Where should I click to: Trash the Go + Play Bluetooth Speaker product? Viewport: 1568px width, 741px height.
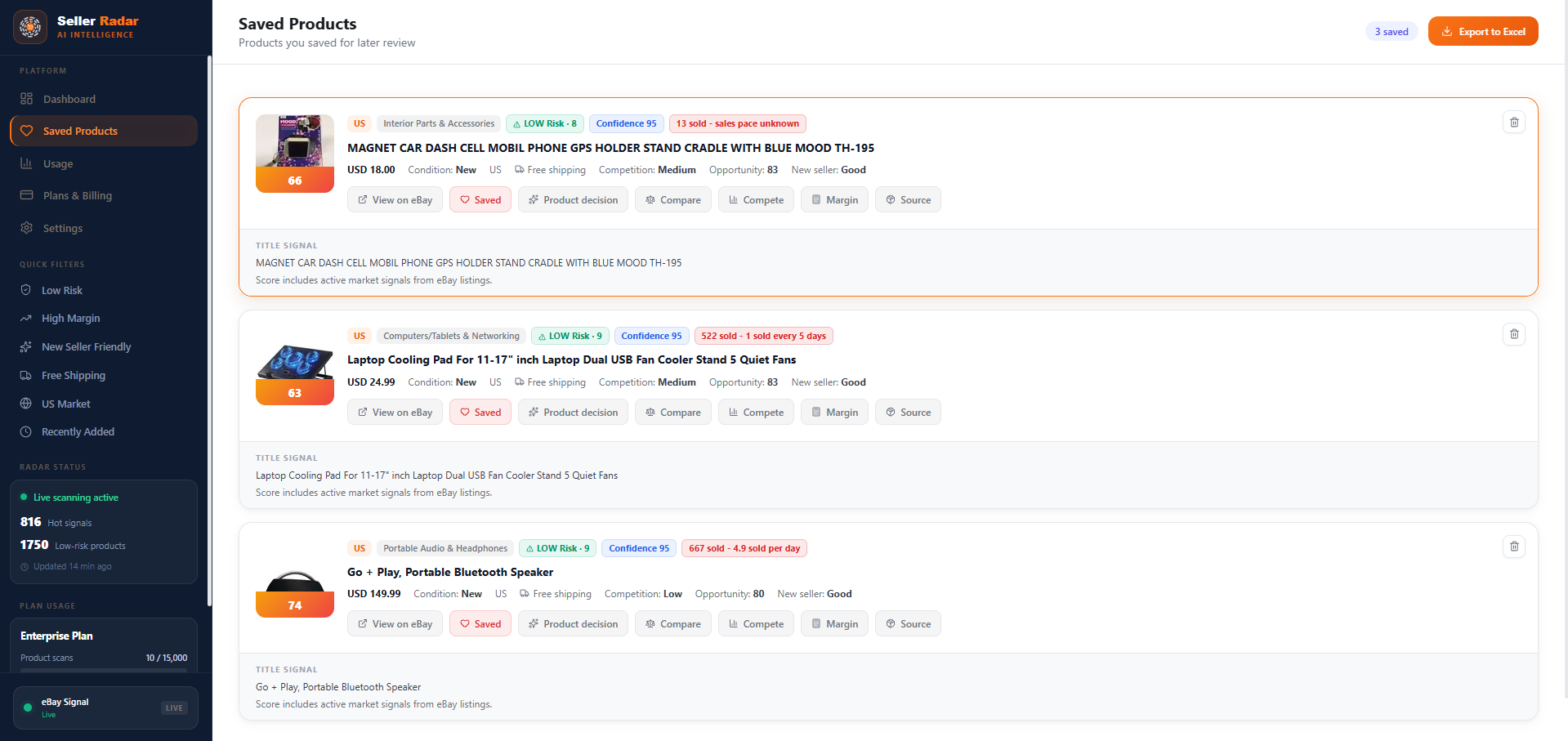click(1514, 546)
